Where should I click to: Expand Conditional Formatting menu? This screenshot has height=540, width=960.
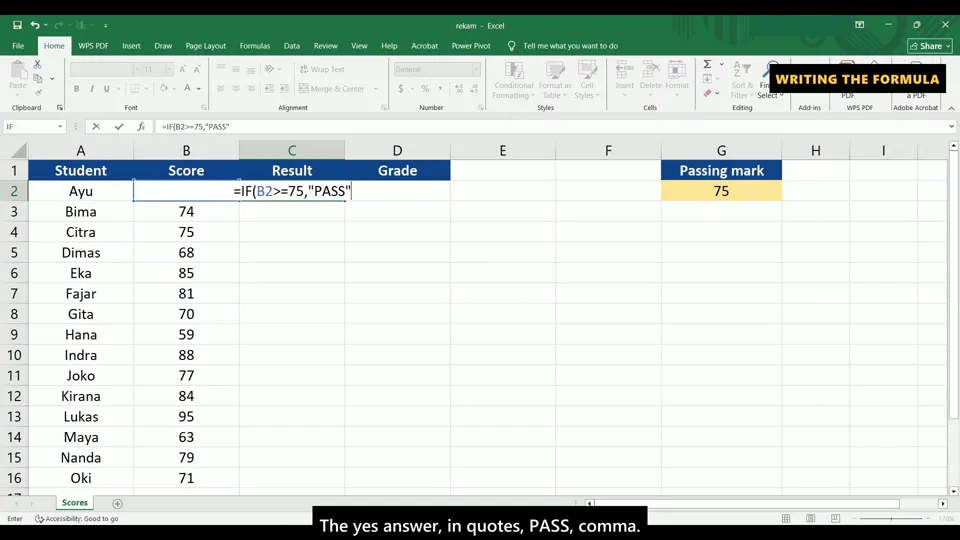point(514,80)
